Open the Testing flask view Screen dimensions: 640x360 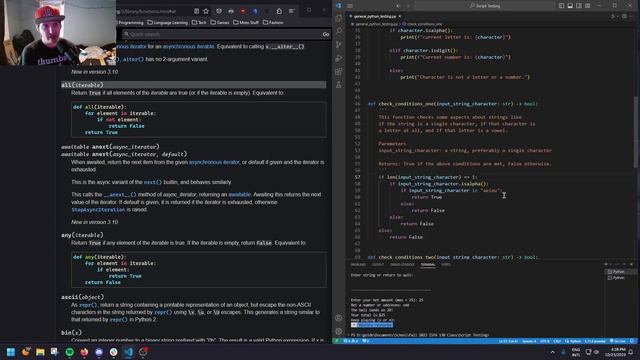click(339, 85)
